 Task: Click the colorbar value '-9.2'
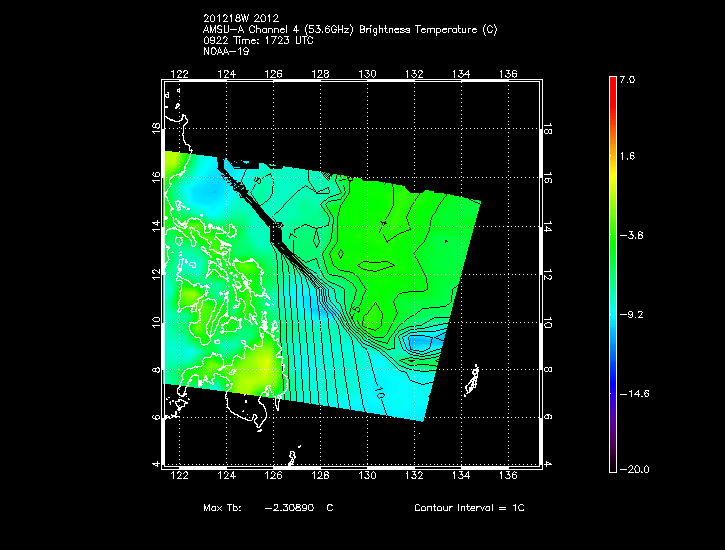coord(631,315)
